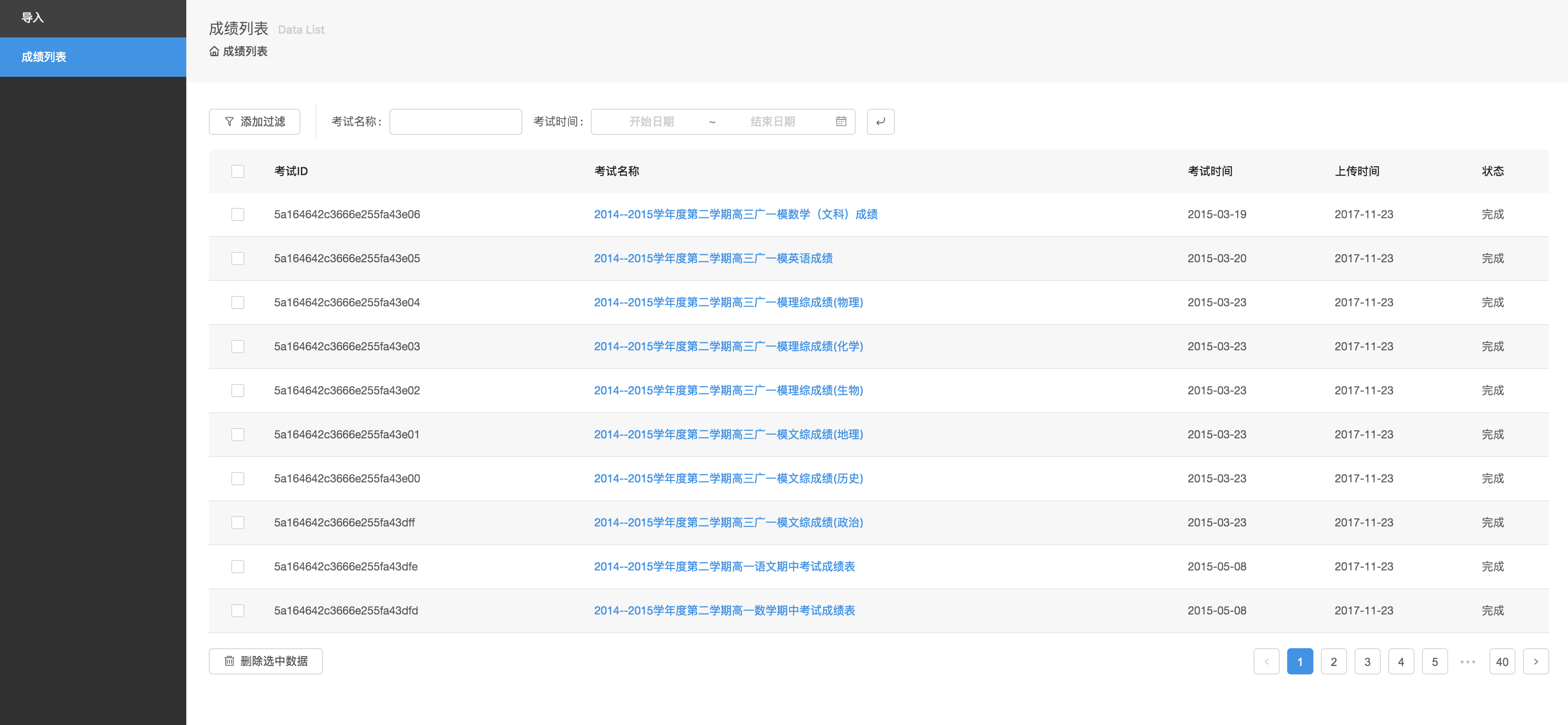The image size is (1568, 725).
Task: Click previous page arrow
Action: tap(1266, 661)
